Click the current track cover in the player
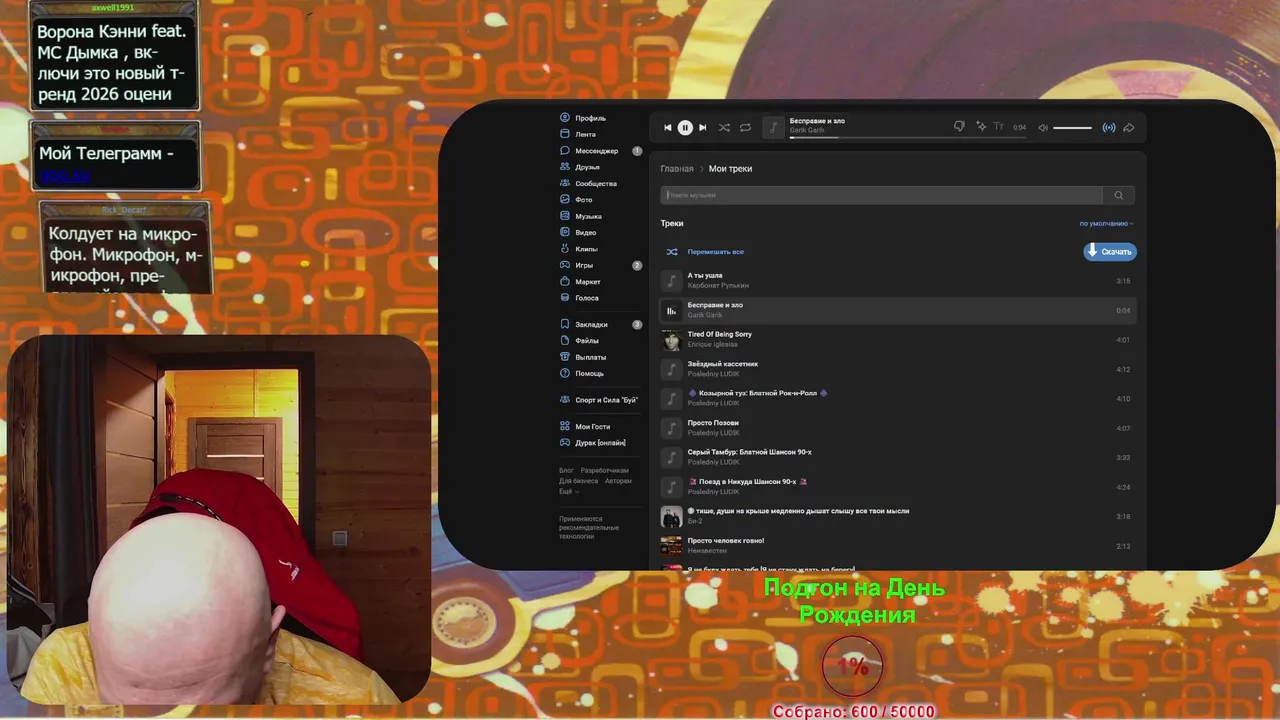Image resolution: width=1280 pixels, height=720 pixels. coord(773,127)
